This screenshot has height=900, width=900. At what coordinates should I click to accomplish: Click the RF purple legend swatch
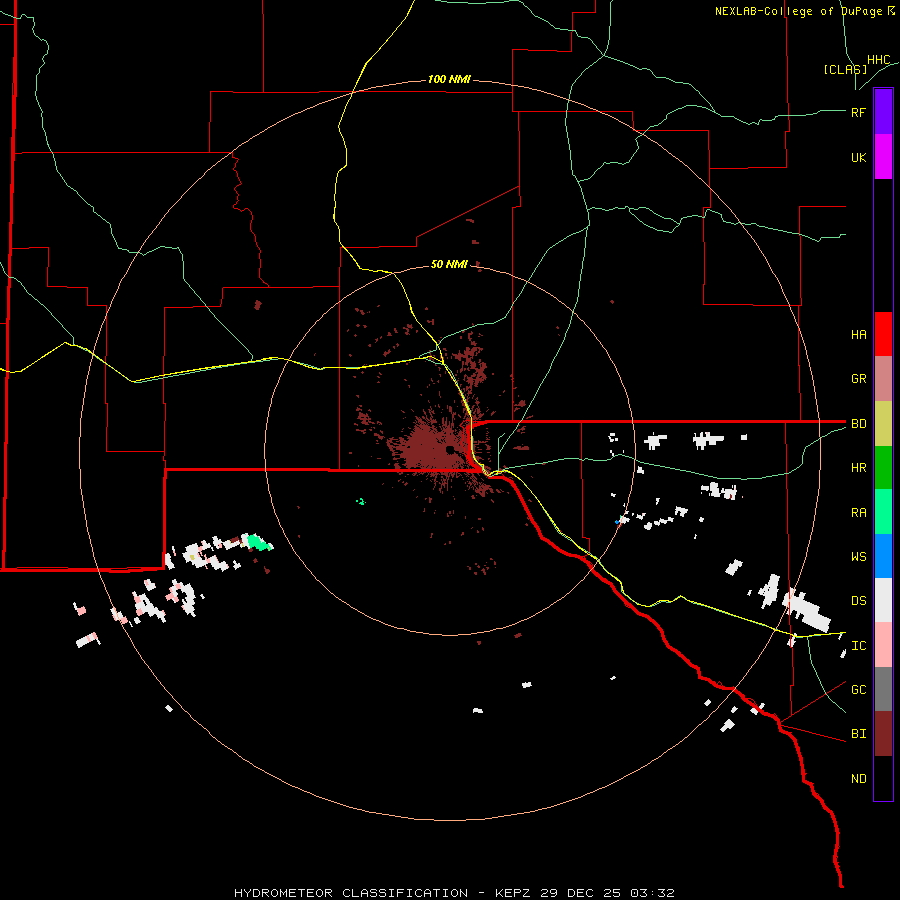tap(883, 112)
